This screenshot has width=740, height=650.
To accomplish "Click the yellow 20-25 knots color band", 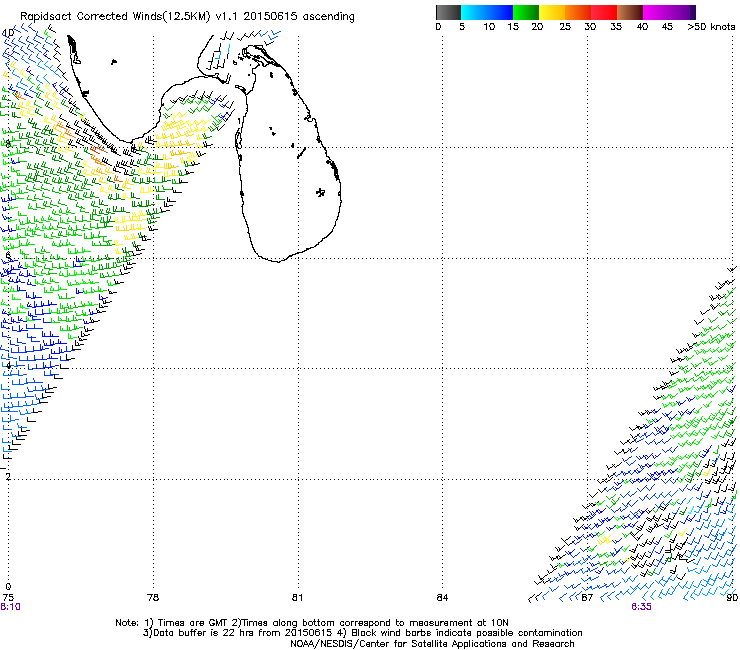I will (552, 12).
